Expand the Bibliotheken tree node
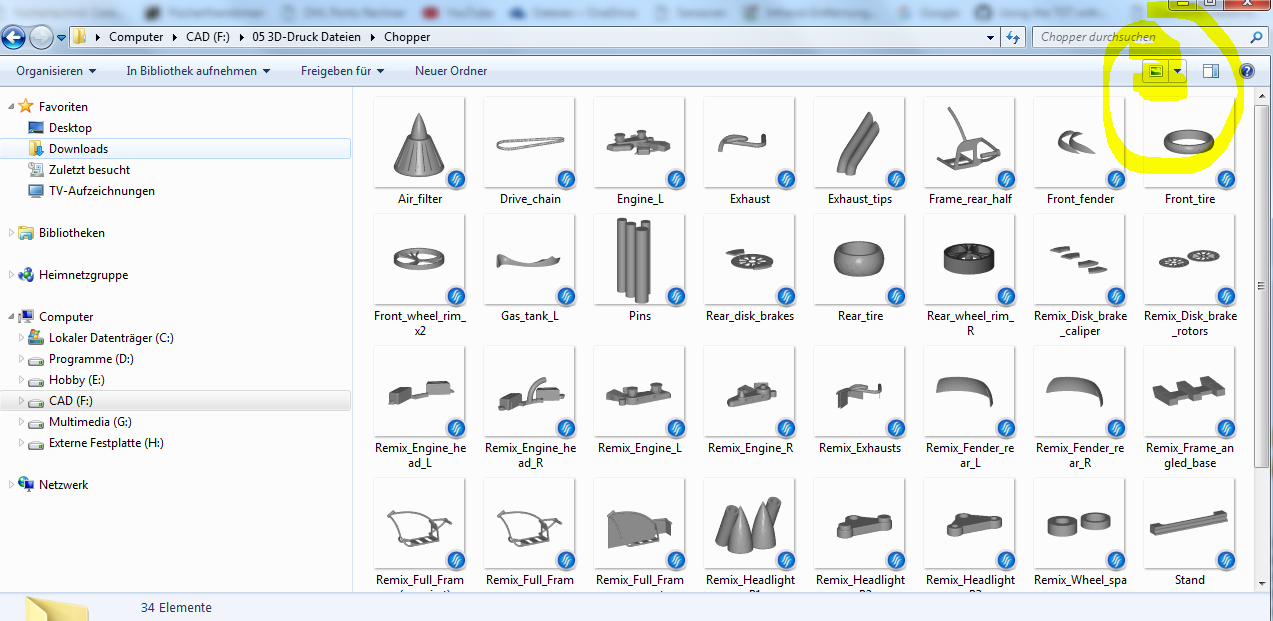1273x621 pixels. coord(12,233)
